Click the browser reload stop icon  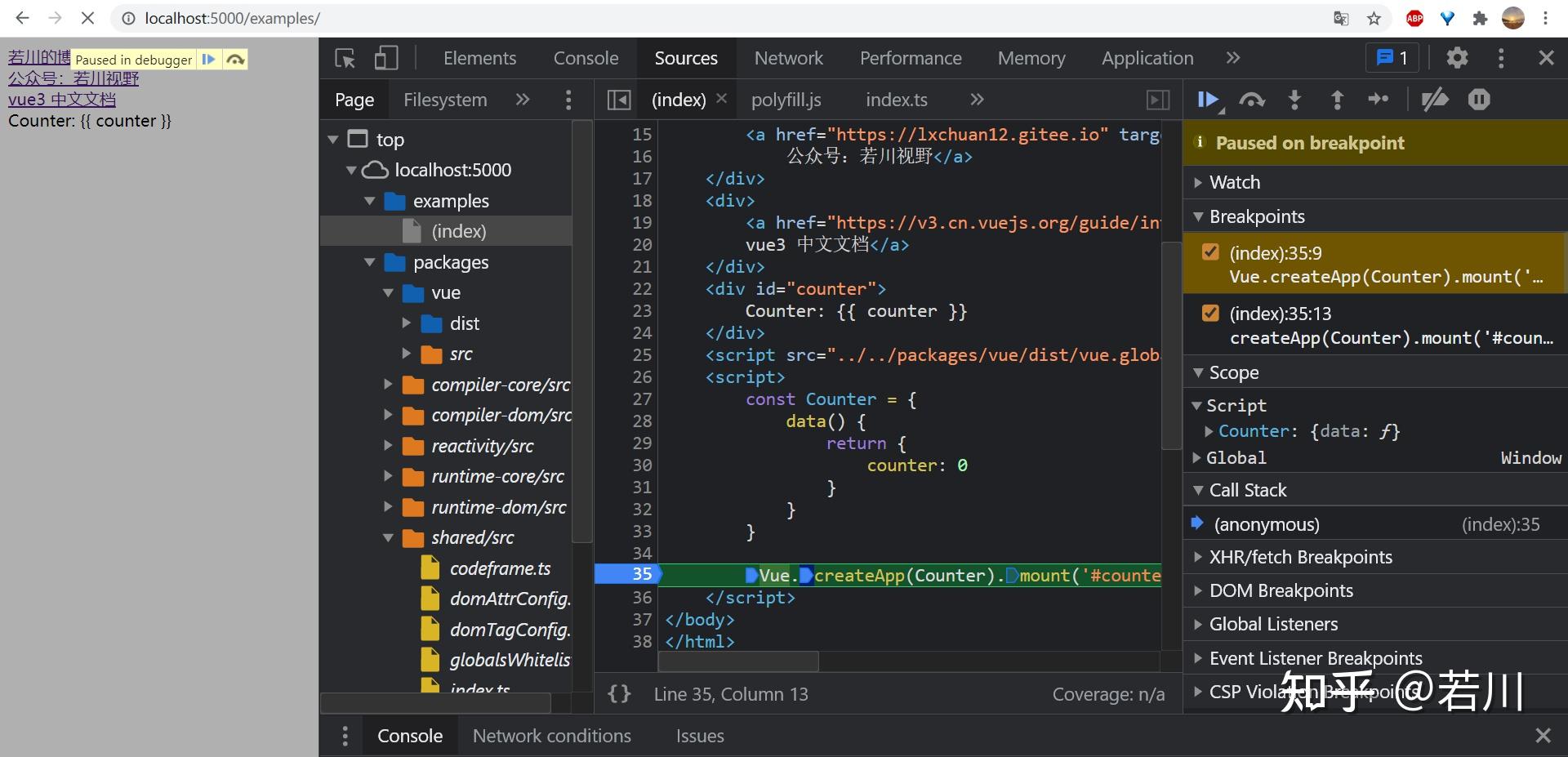[87, 18]
